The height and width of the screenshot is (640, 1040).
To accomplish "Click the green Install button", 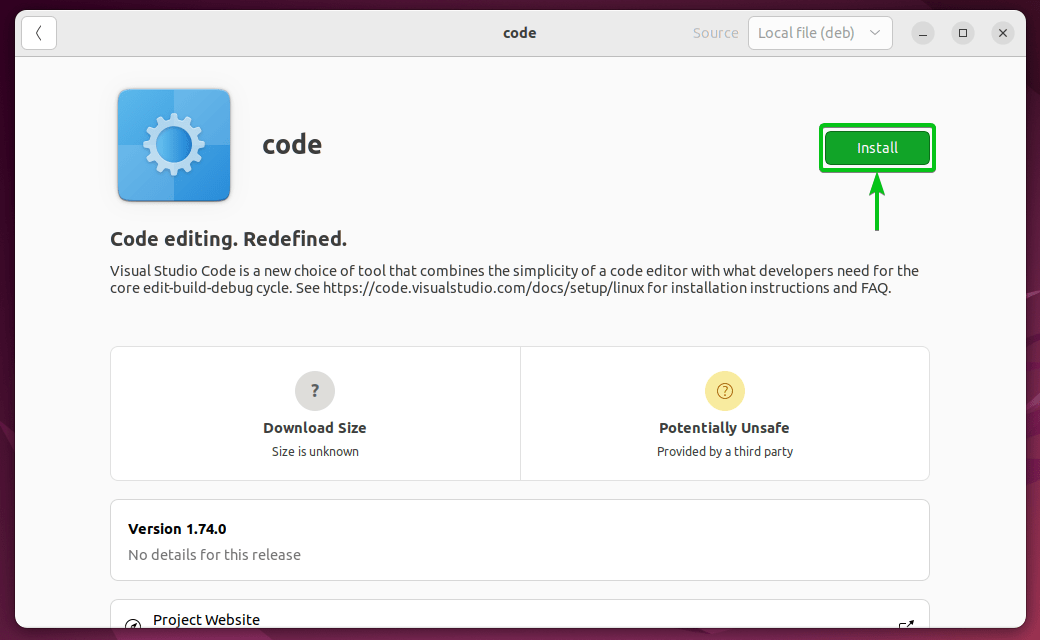I will (x=877, y=148).
